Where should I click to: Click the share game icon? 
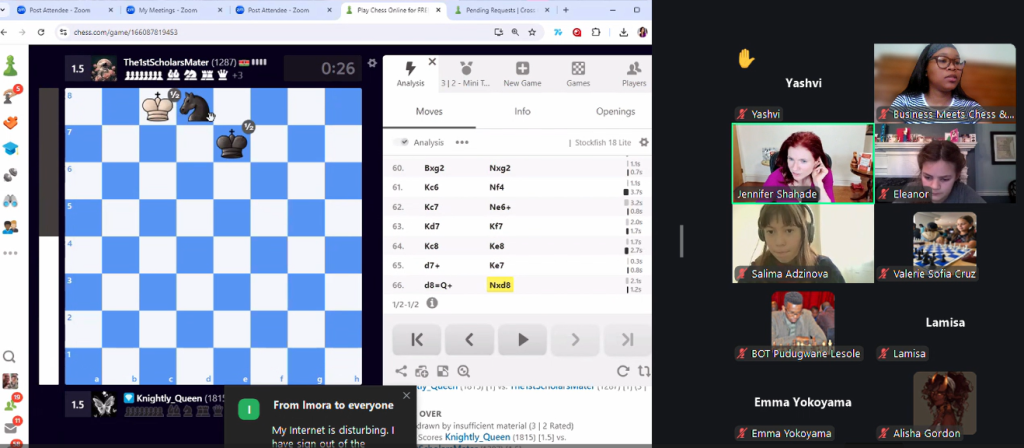(401, 371)
